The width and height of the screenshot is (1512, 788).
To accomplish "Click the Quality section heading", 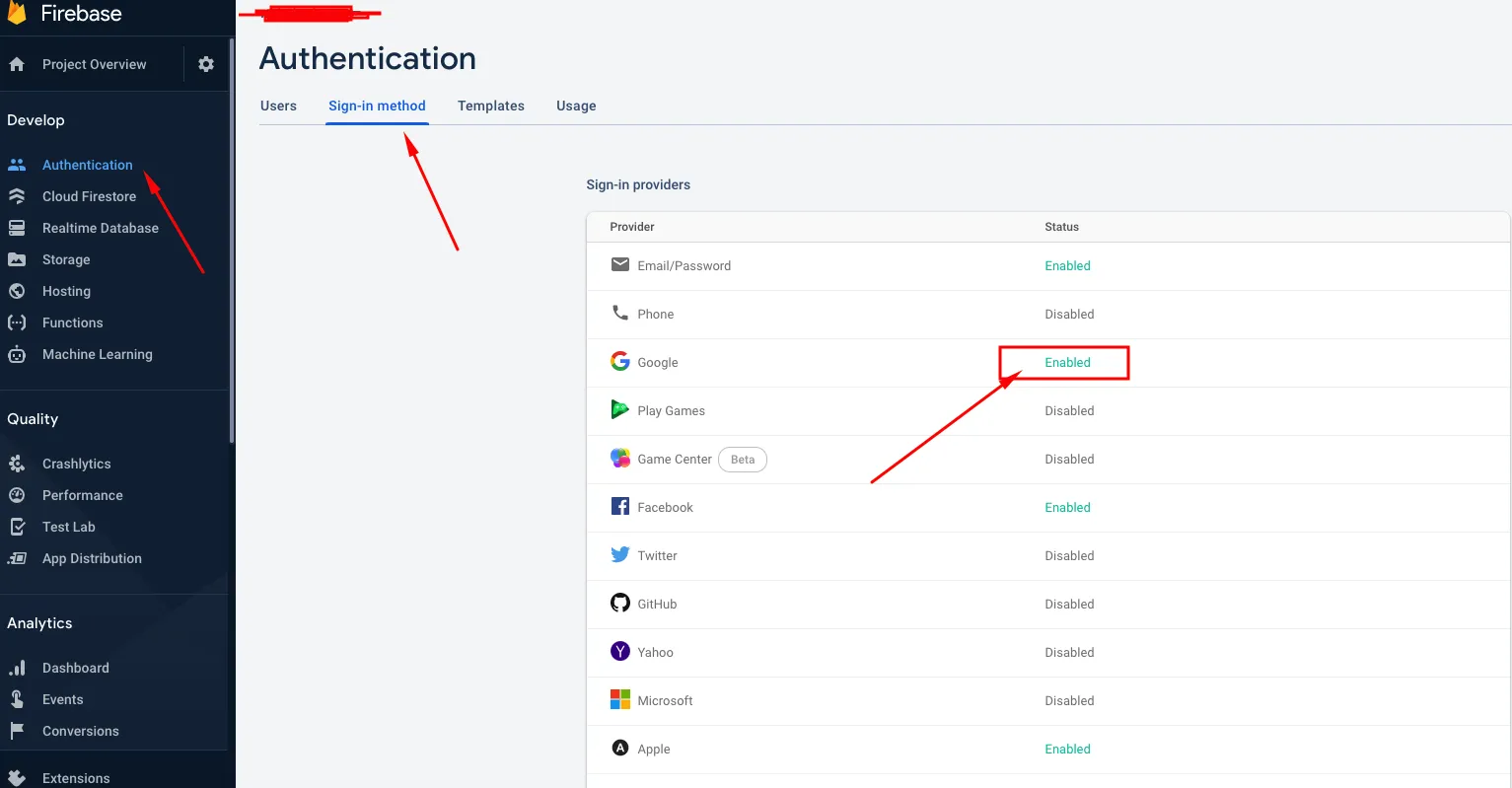I will (33, 419).
